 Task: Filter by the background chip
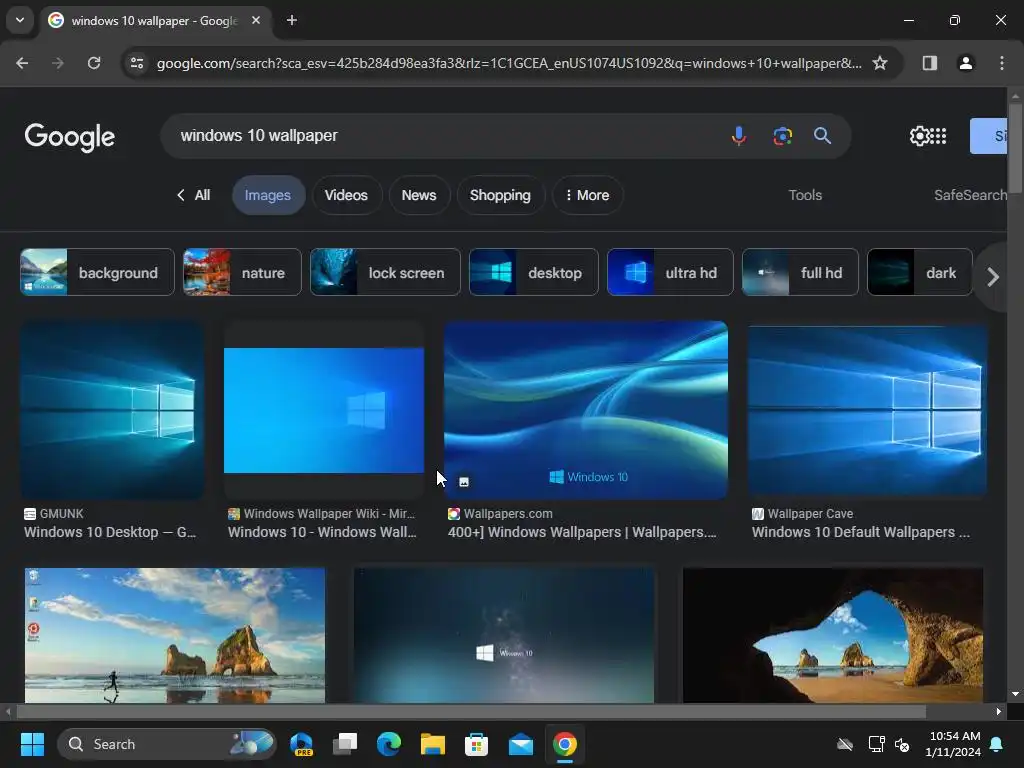point(97,272)
